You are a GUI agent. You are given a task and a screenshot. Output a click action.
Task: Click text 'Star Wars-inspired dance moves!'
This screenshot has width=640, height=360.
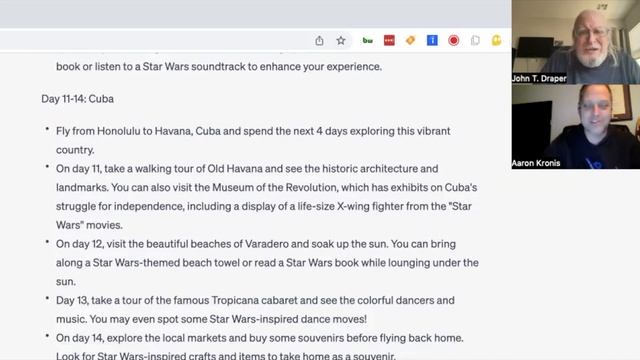click(x=288, y=319)
